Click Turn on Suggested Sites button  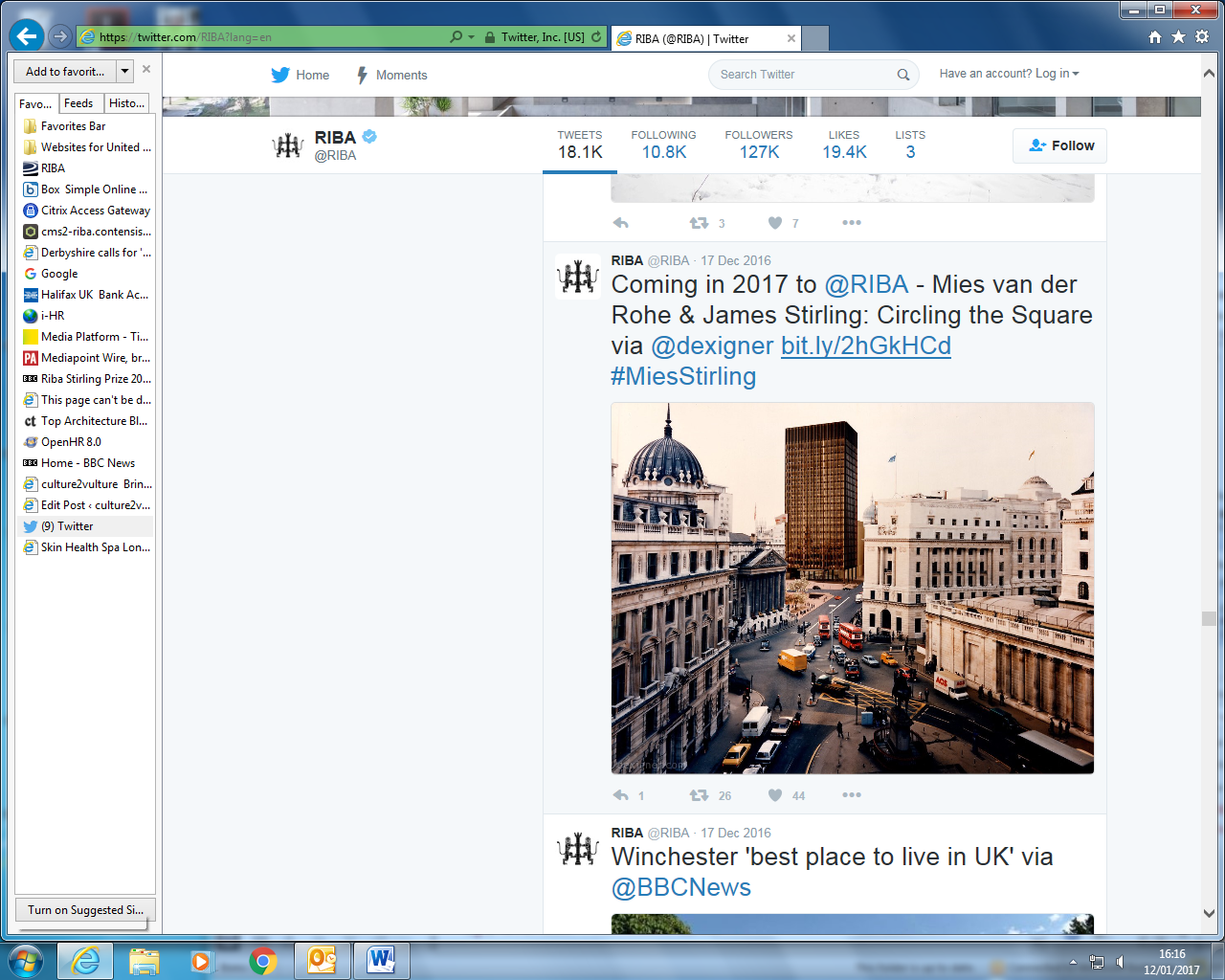85,910
